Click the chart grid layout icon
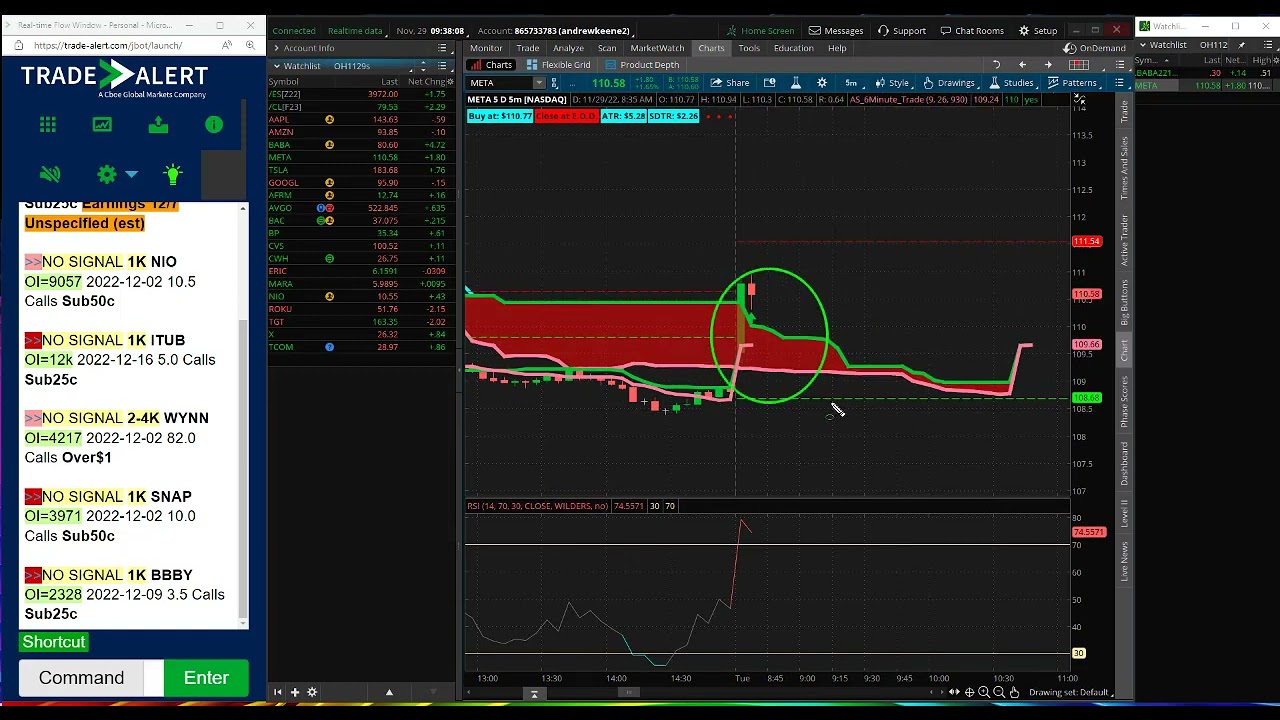1280x720 pixels. (1079, 65)
